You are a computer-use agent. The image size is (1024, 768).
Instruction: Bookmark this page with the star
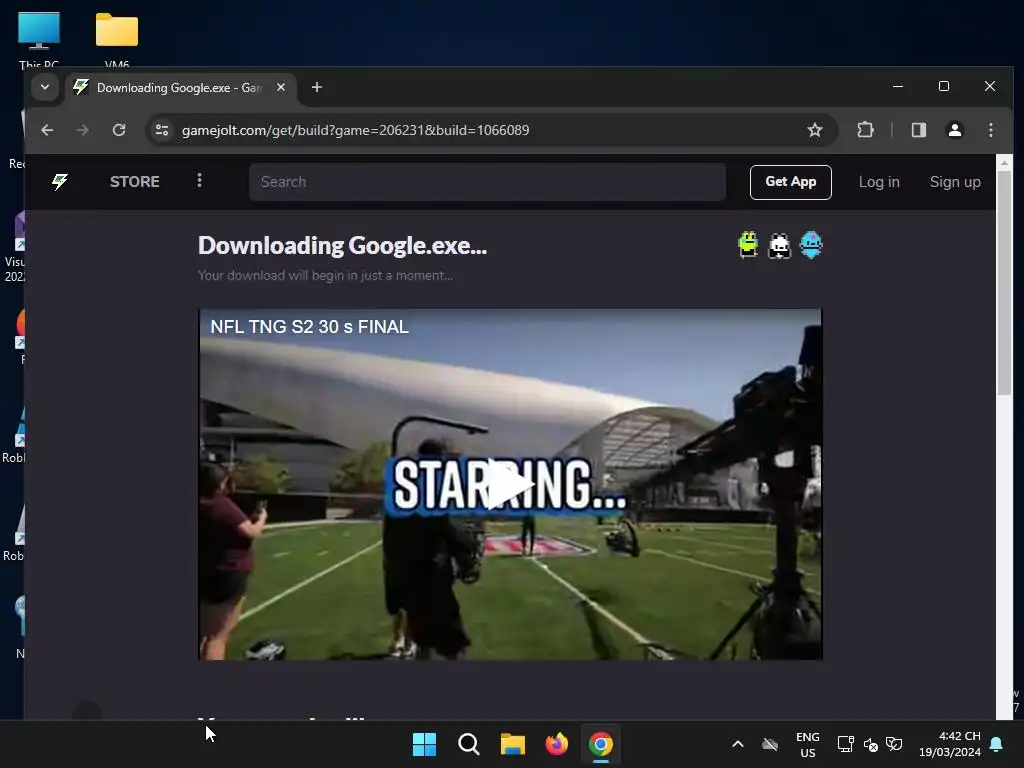(814, 130)
